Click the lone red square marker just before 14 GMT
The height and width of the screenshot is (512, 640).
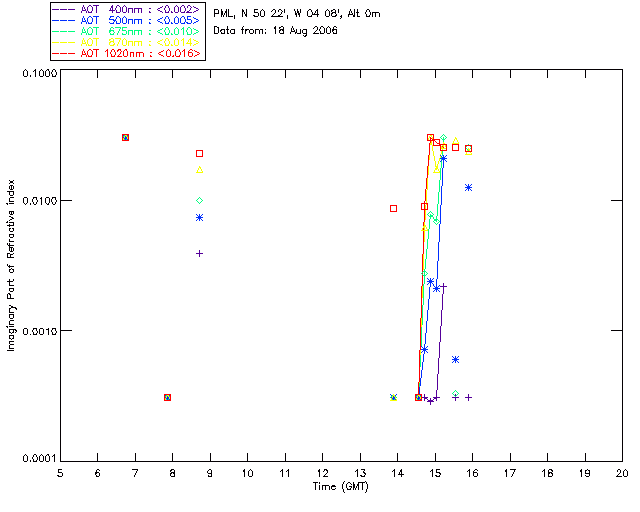[x=393, y=209]
